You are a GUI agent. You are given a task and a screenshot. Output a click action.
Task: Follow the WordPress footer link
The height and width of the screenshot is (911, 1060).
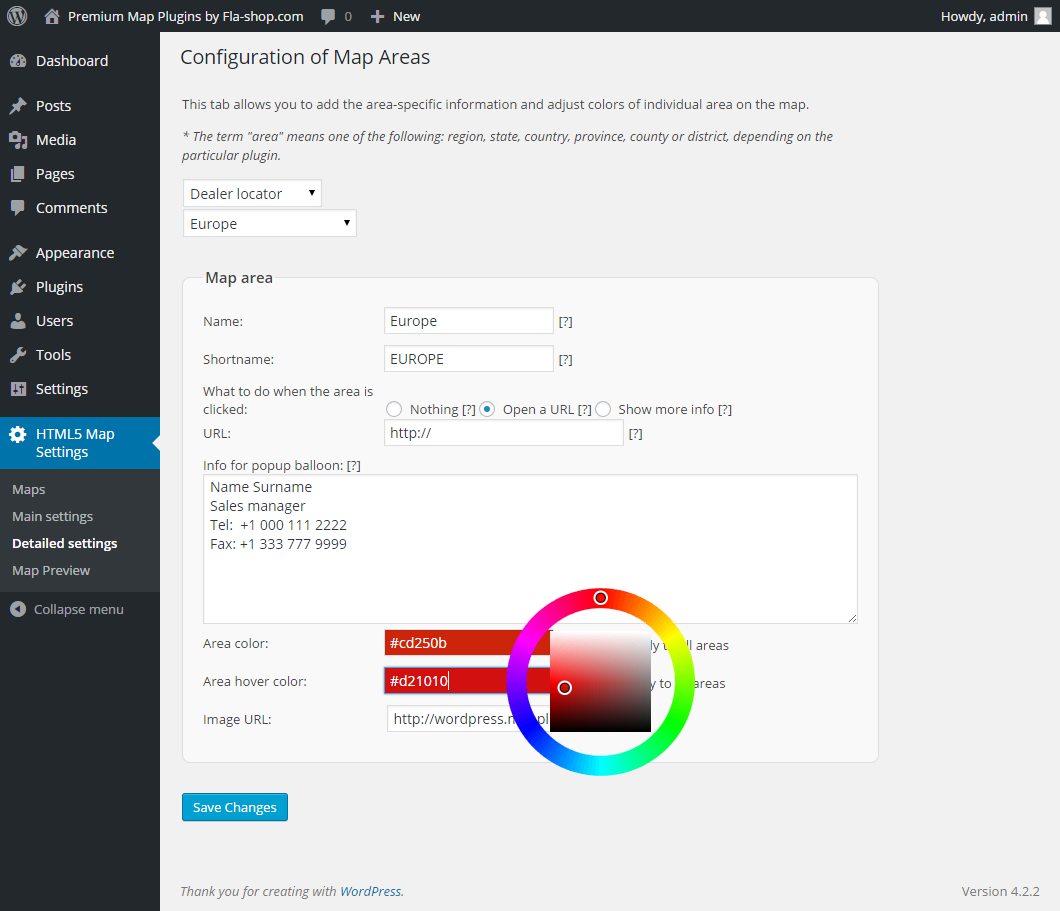(x=371, y=891)
